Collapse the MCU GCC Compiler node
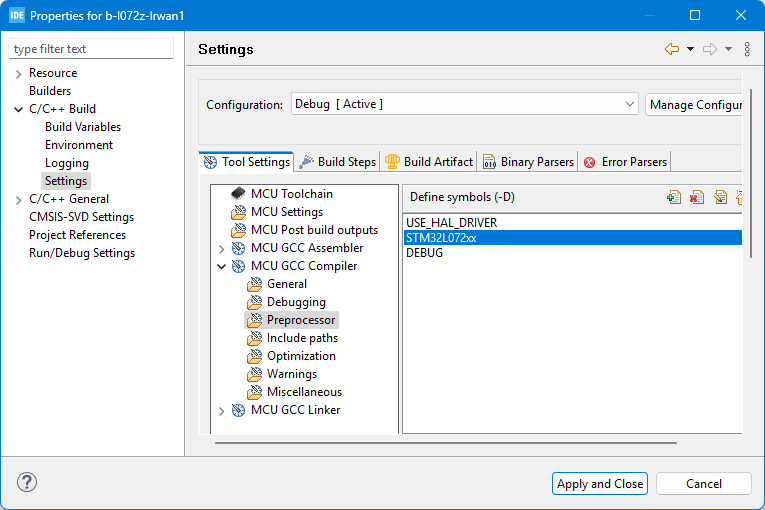 coord(222,266)
